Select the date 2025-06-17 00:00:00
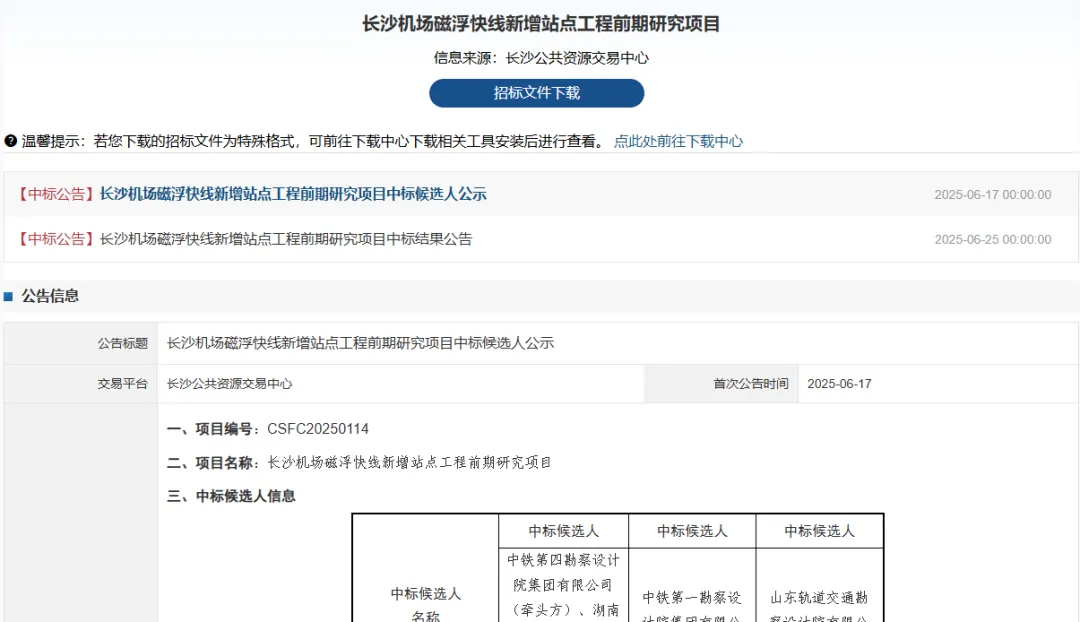Screen dimensions: 1080x622 click(x=993, y=195)
